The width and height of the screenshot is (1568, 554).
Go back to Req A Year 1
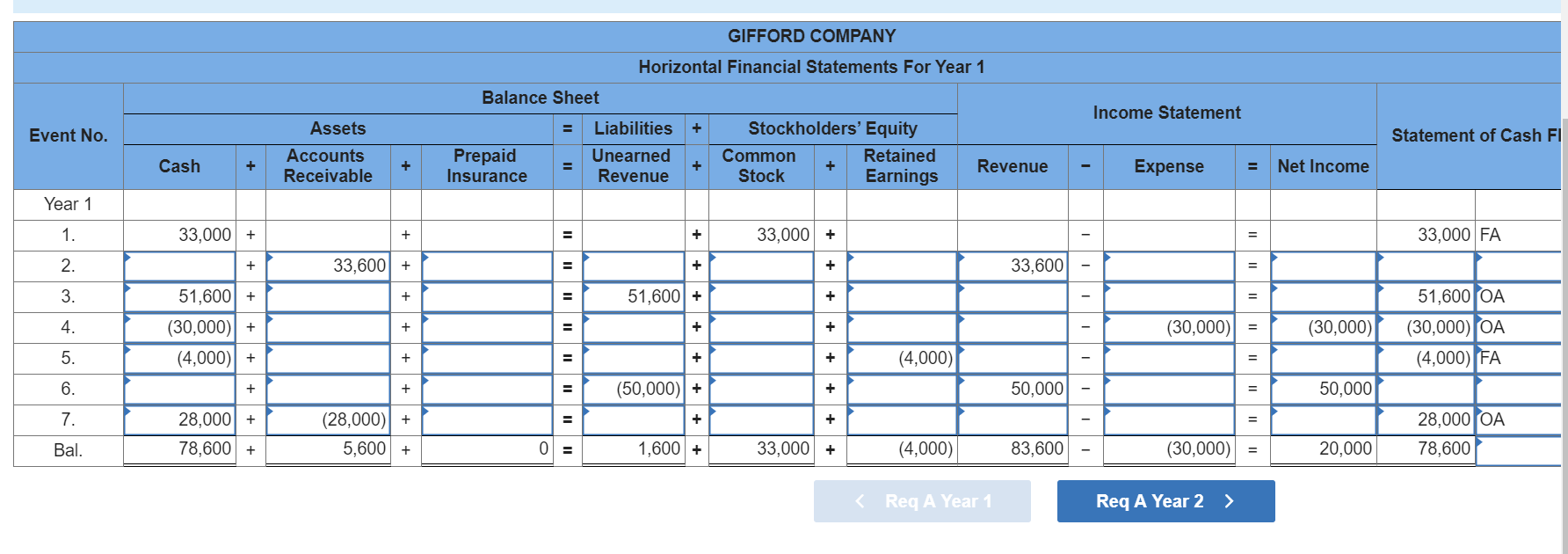pos(922,501)
